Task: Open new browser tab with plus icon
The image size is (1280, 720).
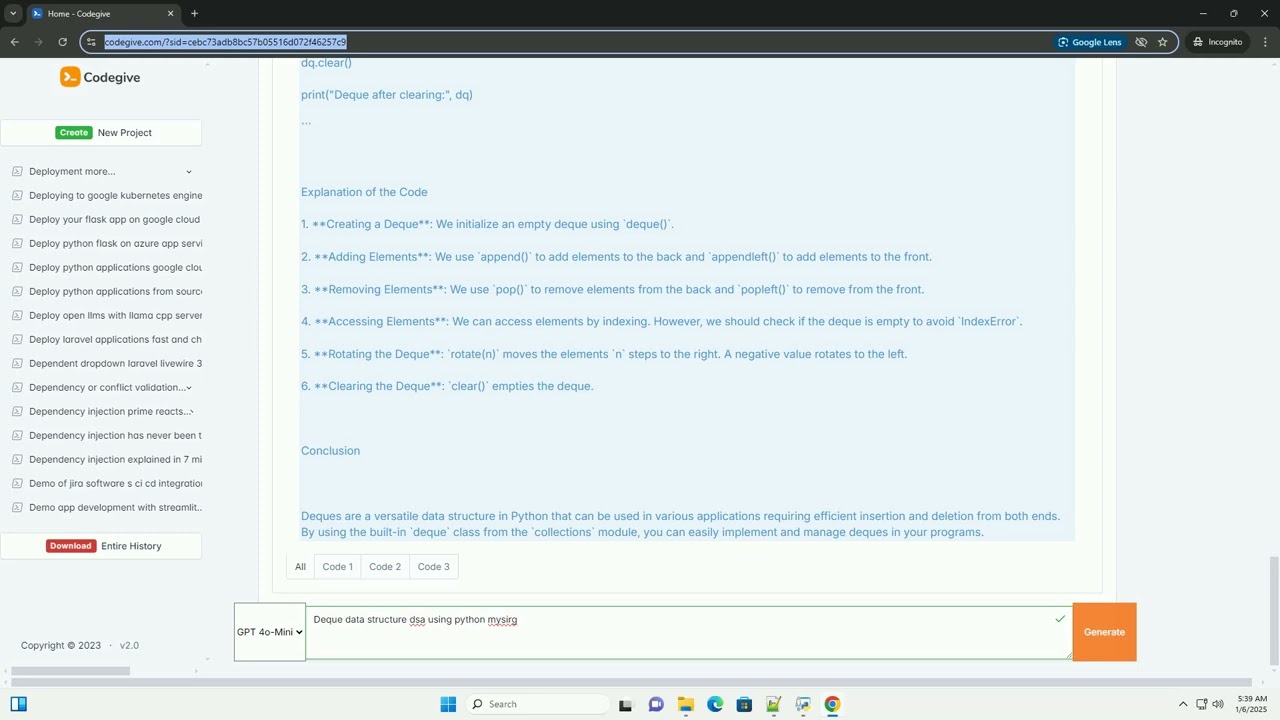Action: (194, 13)
